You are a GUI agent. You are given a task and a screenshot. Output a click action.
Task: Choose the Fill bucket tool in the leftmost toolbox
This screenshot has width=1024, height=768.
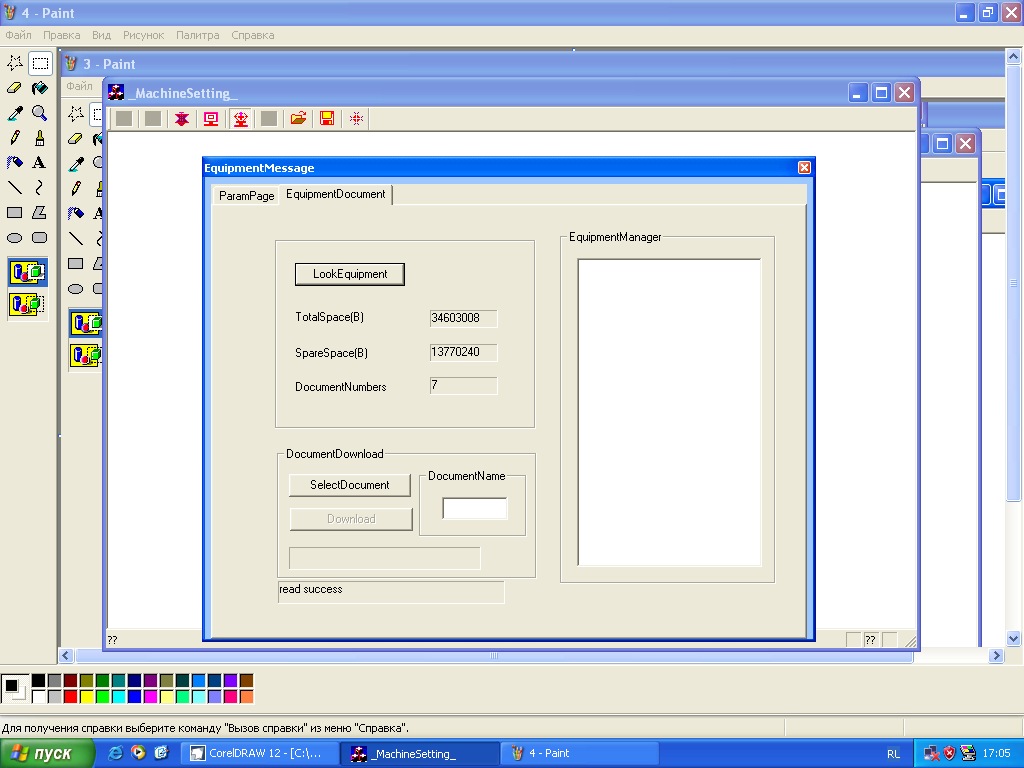[39, 88]
